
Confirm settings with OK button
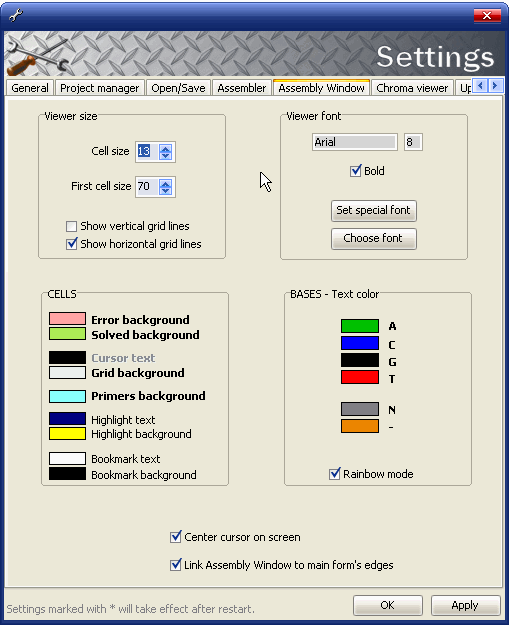[x=387, y=605]
